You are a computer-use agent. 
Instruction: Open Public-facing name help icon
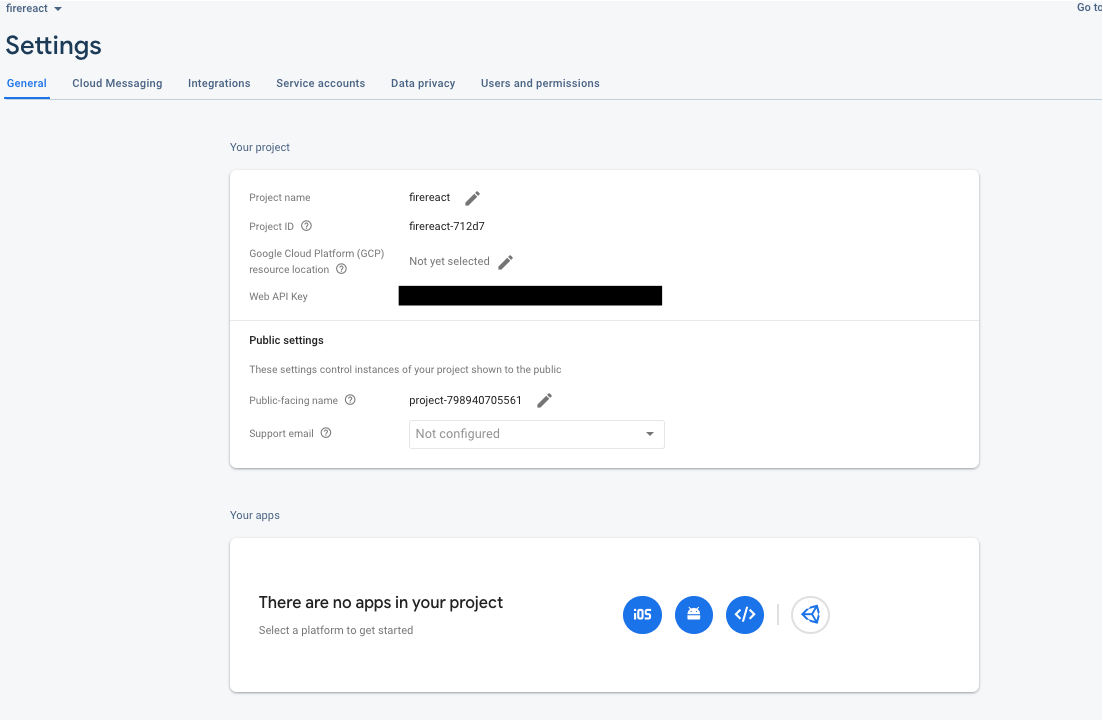(350, 400)
